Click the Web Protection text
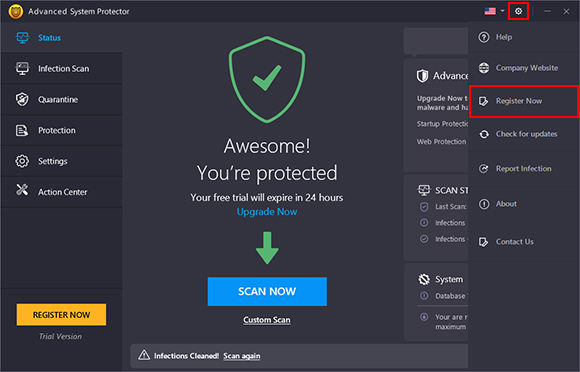The width and height of the screenshot is (580, 372). pos(442,142)
